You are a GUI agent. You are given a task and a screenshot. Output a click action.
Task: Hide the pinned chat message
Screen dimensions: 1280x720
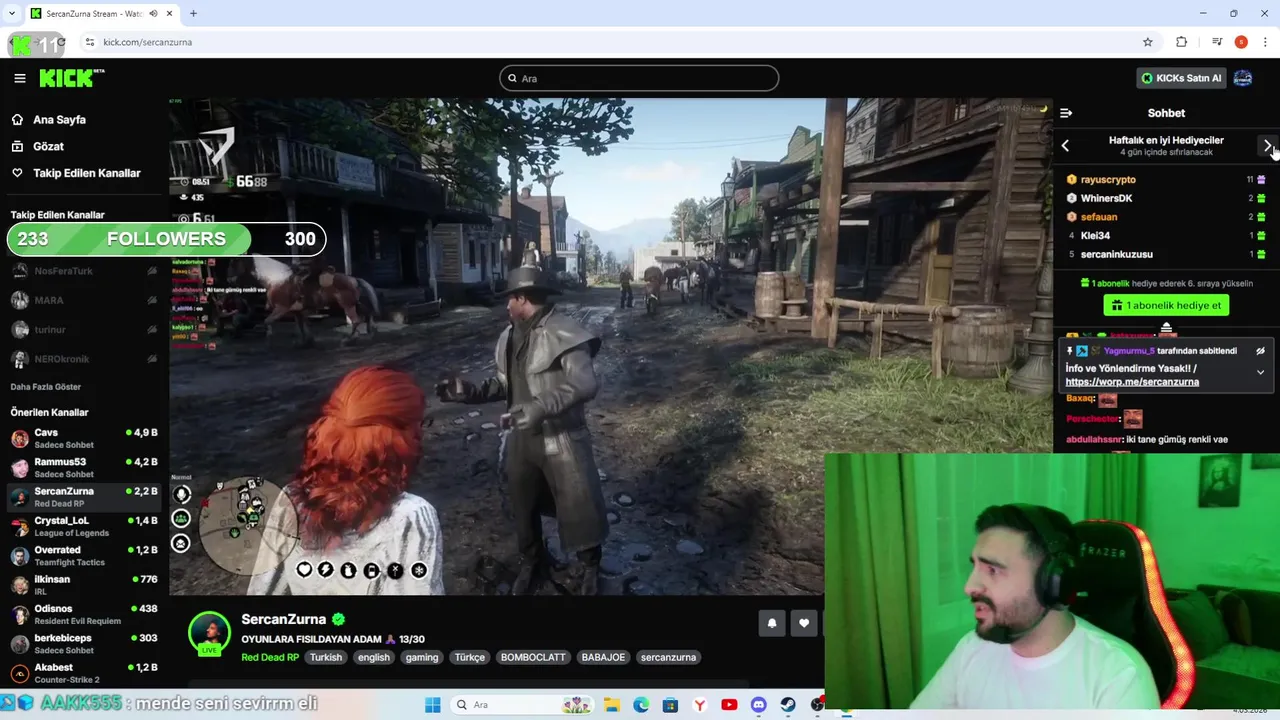point(1260,351)
